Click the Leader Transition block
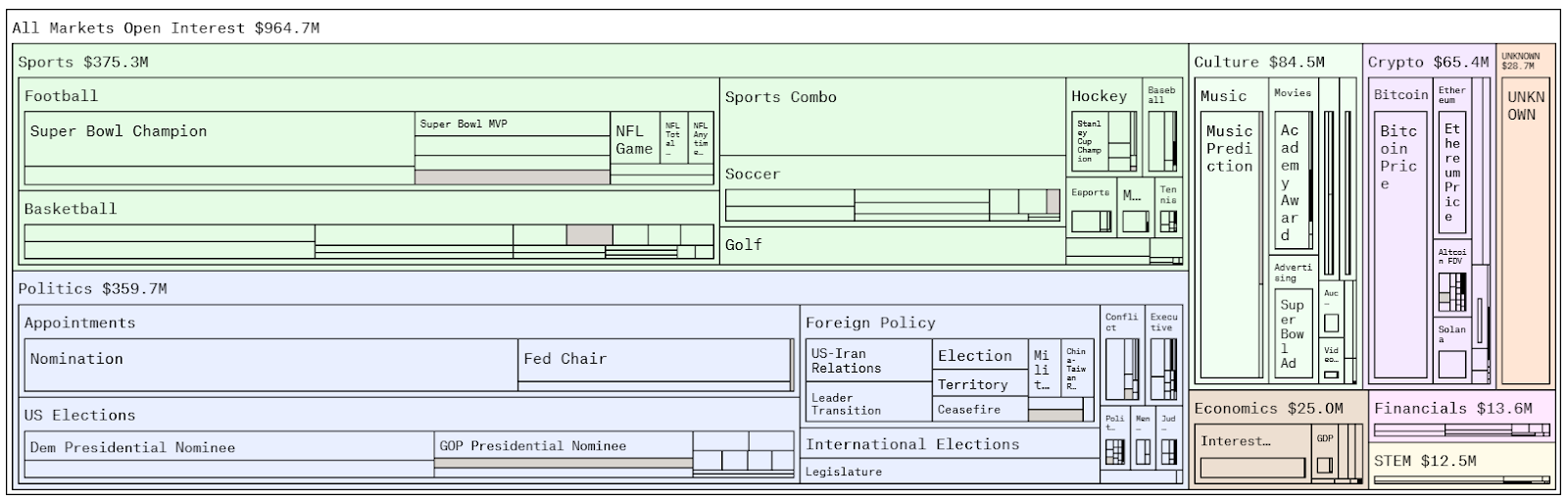Image resolution: width=1568 pixels, height=501 pixels. (x=868, y=403)
